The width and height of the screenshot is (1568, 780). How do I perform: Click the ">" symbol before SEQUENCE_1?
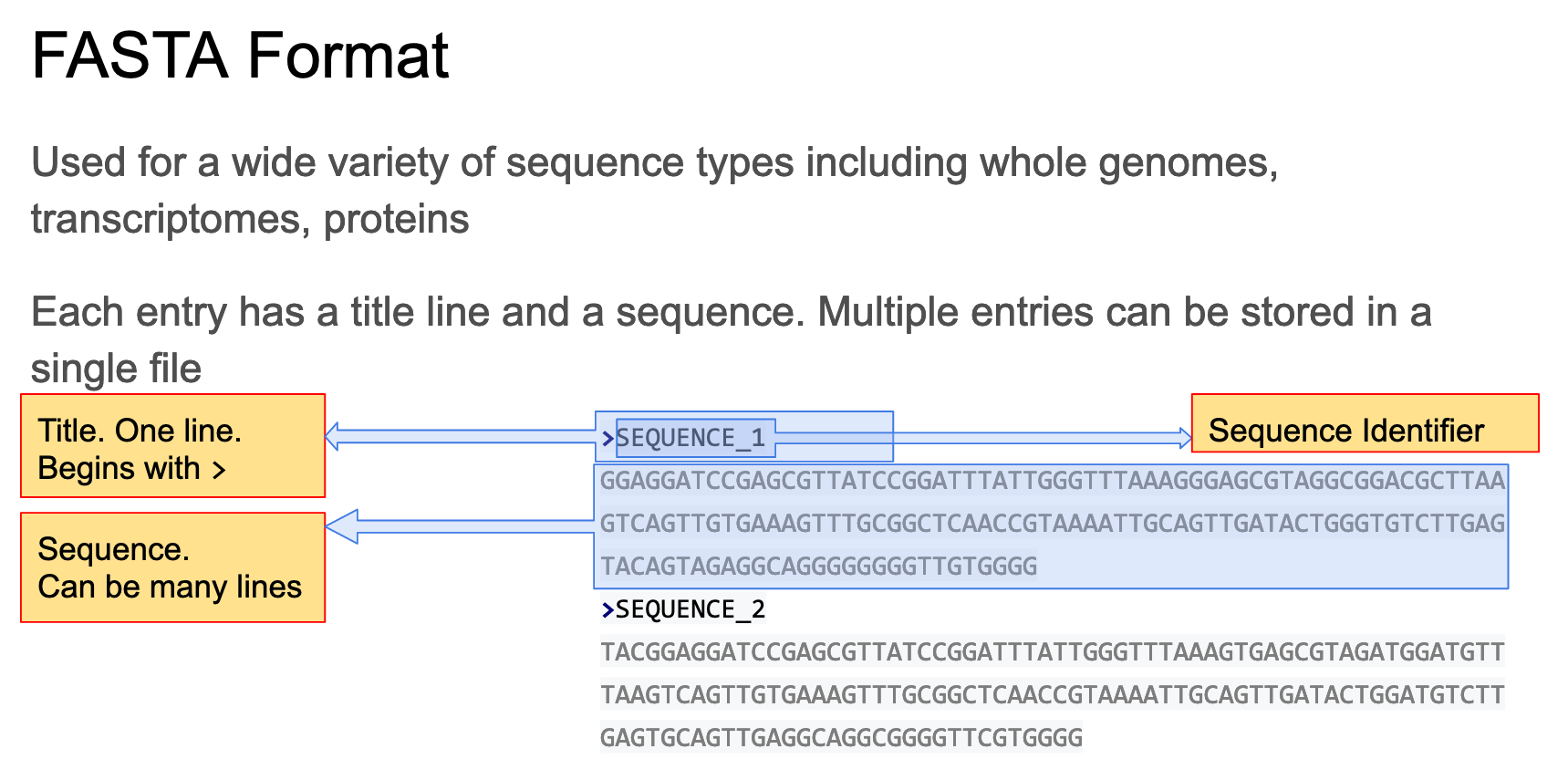(607, 439)
